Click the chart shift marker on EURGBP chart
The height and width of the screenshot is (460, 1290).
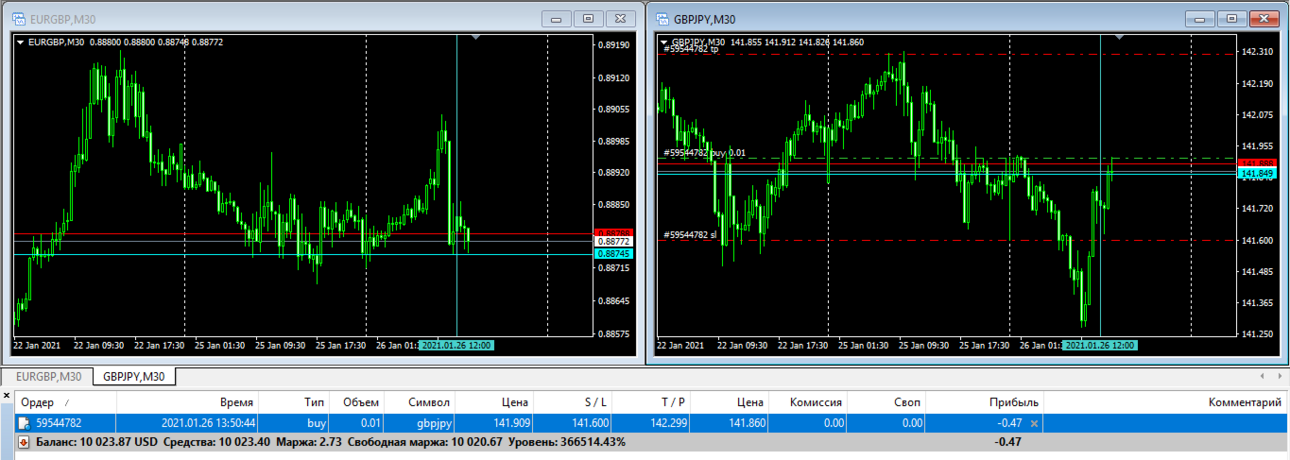[x=476, y=37]
